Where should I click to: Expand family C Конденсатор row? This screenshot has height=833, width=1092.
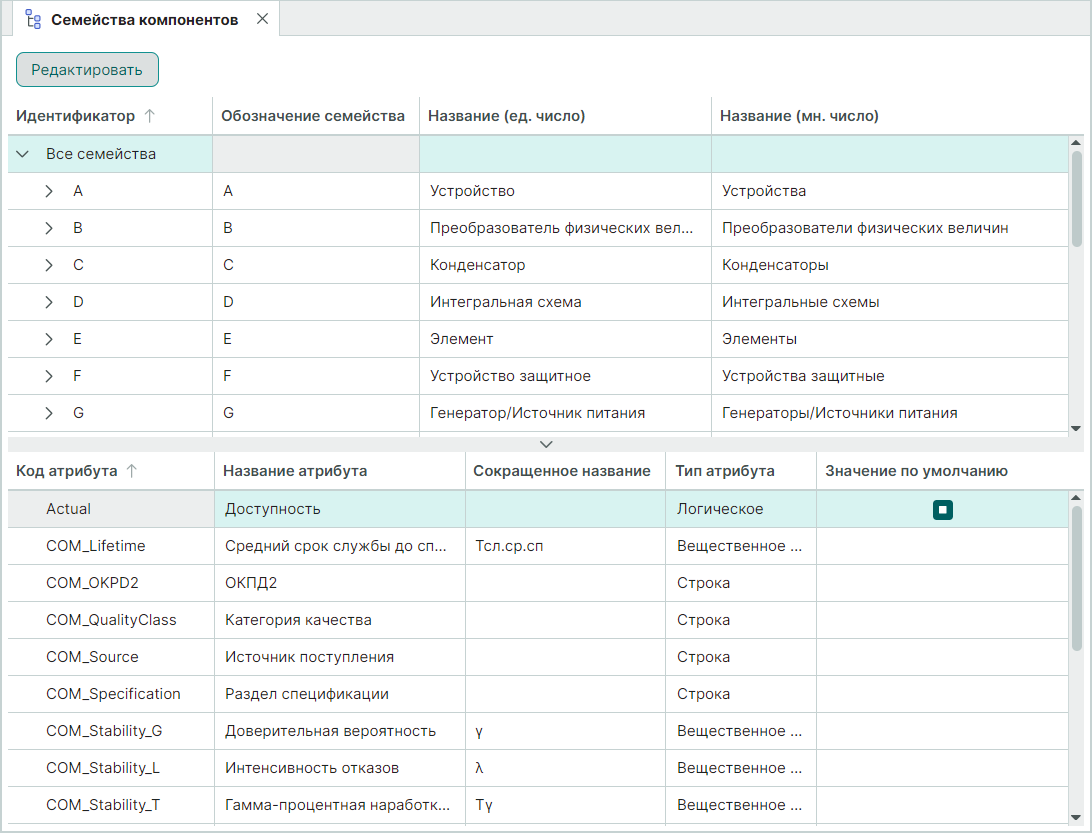click(x=49, y=265)
